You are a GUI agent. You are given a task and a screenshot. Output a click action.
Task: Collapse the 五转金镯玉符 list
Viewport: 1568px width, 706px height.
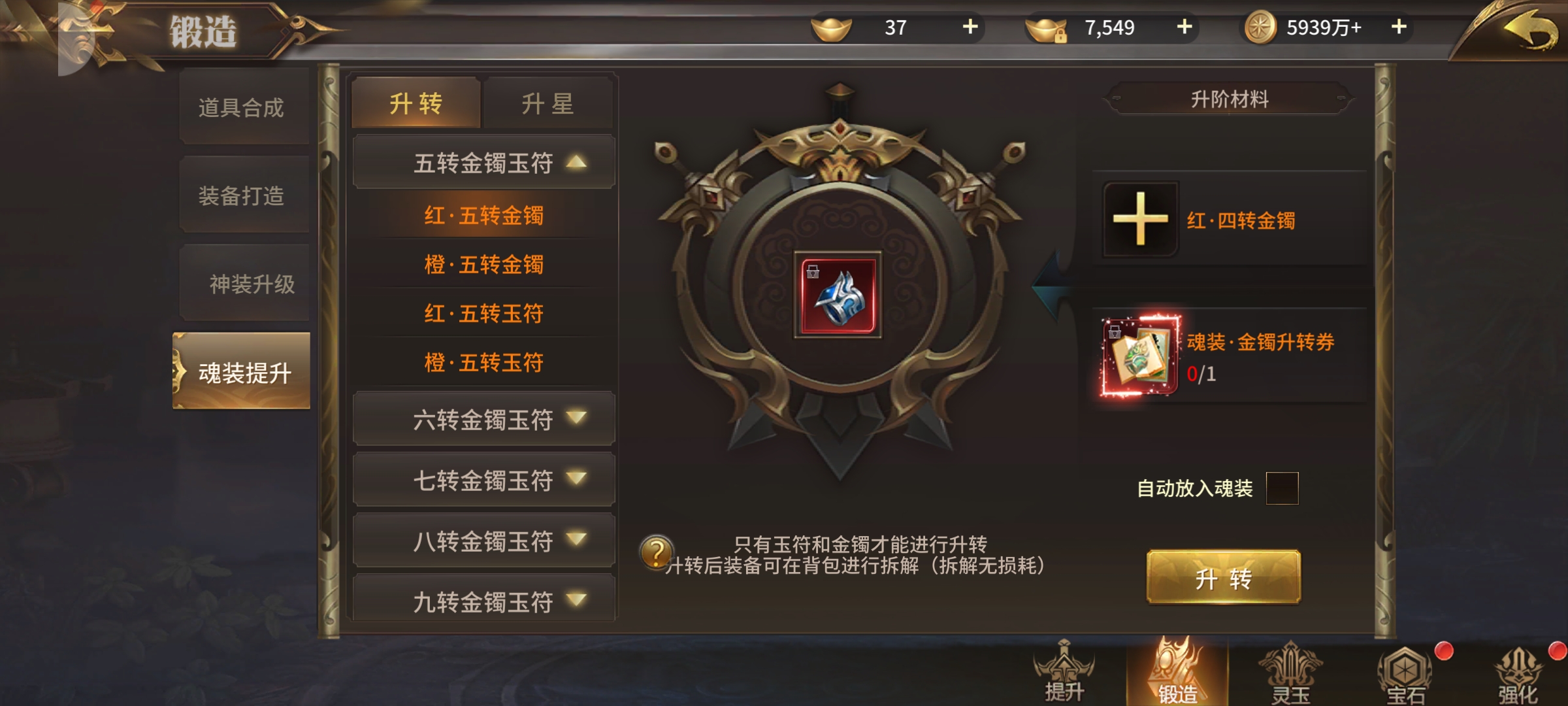pyautogui.click(x=483, y=162)
